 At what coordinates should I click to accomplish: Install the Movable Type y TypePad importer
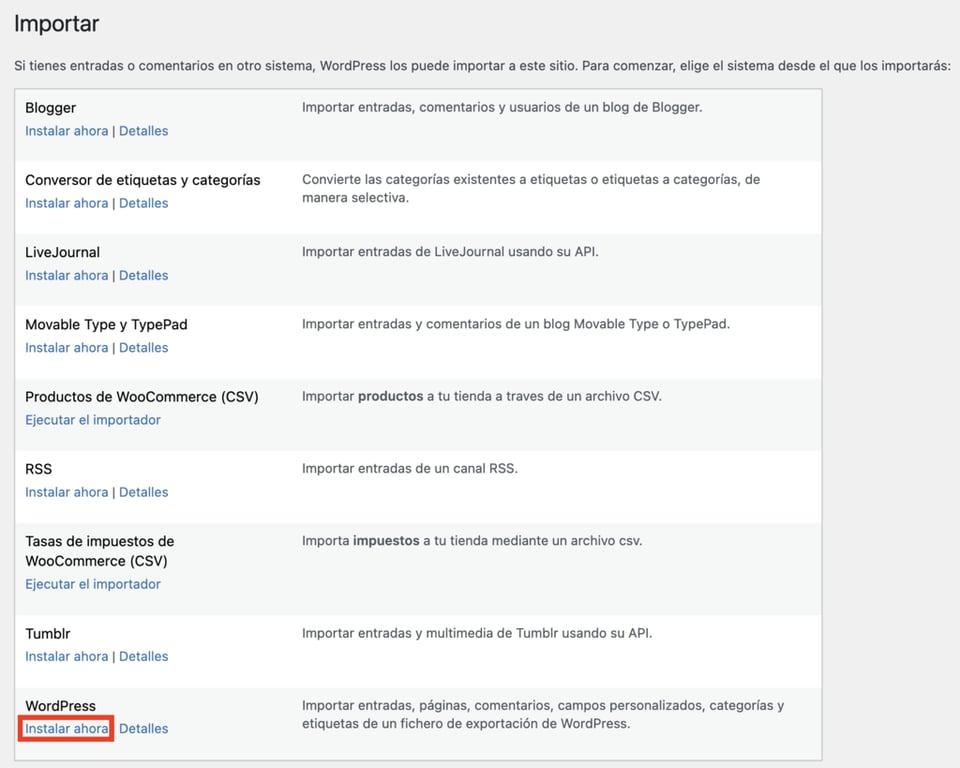66,347
